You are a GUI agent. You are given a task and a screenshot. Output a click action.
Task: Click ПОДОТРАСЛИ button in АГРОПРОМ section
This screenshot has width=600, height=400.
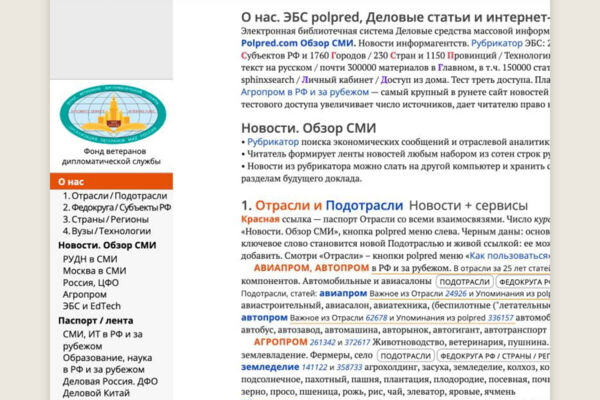pos(406,356)
